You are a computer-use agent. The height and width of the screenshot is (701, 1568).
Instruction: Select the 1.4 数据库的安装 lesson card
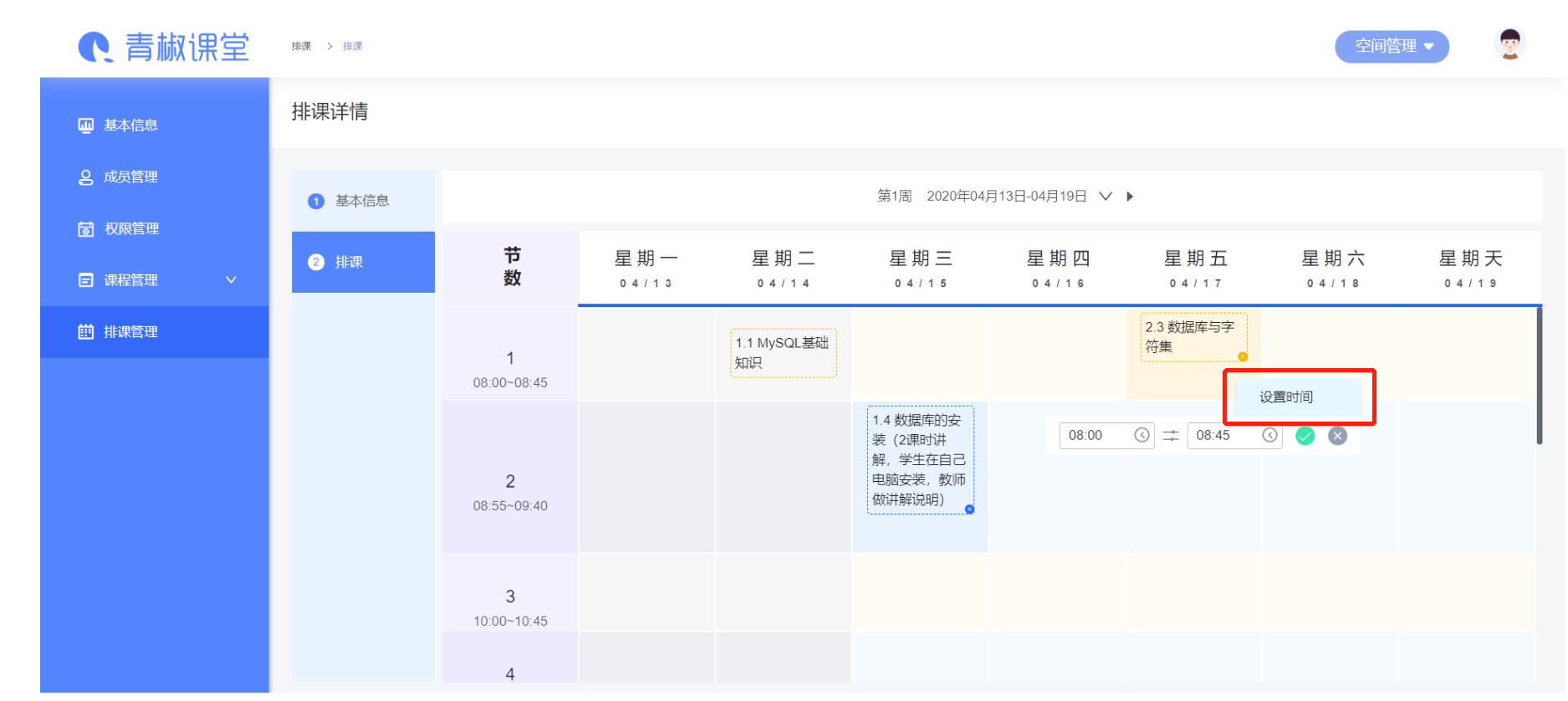coord(920,460)
